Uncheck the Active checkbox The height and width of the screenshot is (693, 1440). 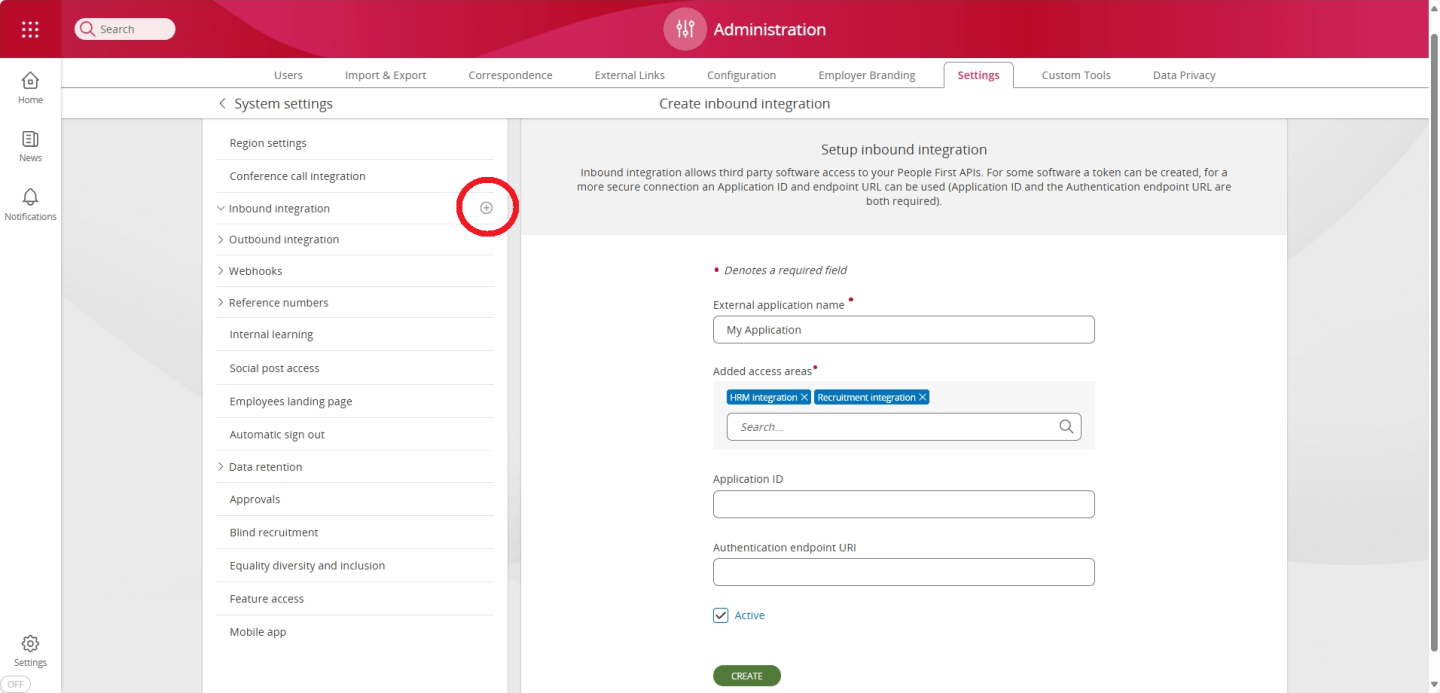point(721,615)
